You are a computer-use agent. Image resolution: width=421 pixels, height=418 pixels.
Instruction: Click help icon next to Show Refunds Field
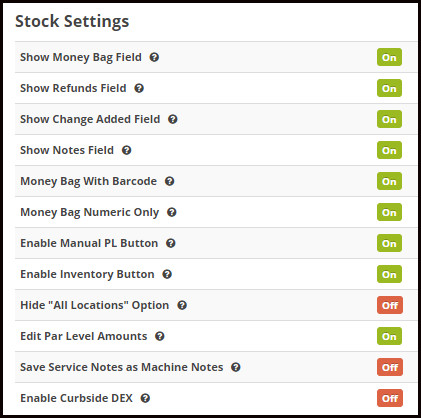139,88
